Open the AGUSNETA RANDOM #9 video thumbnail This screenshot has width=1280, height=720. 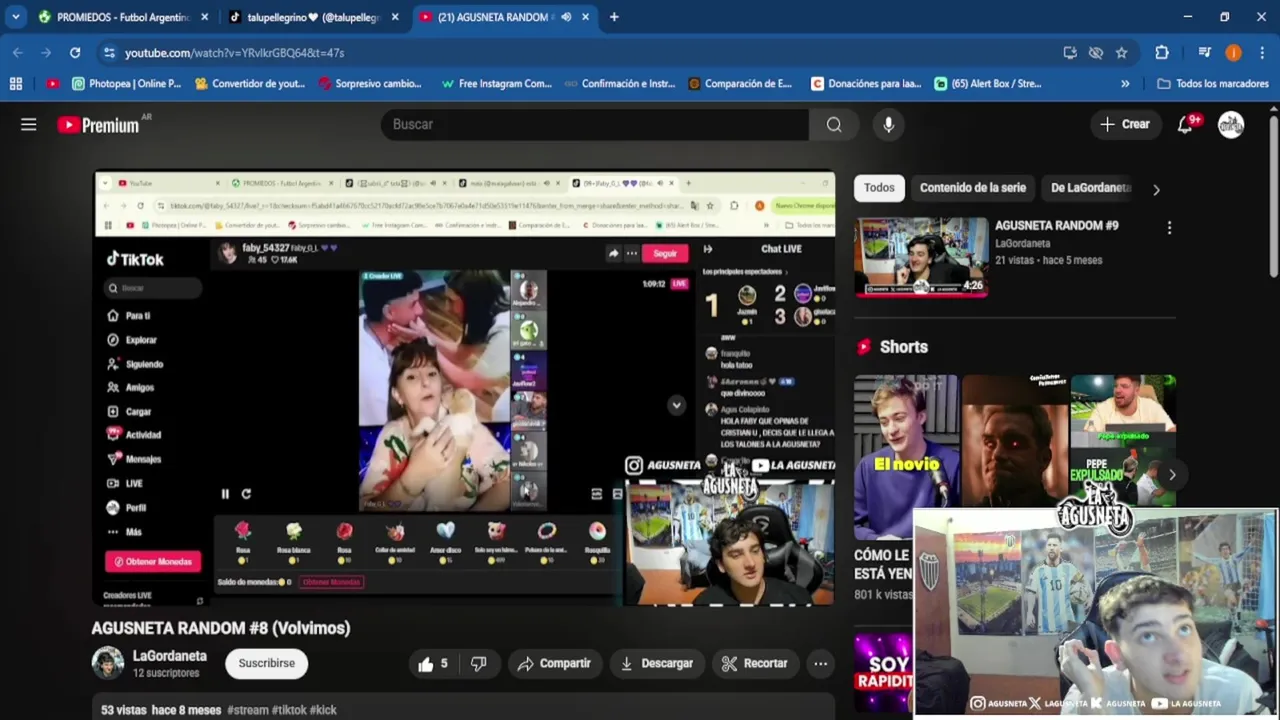[x=921, y=256]
